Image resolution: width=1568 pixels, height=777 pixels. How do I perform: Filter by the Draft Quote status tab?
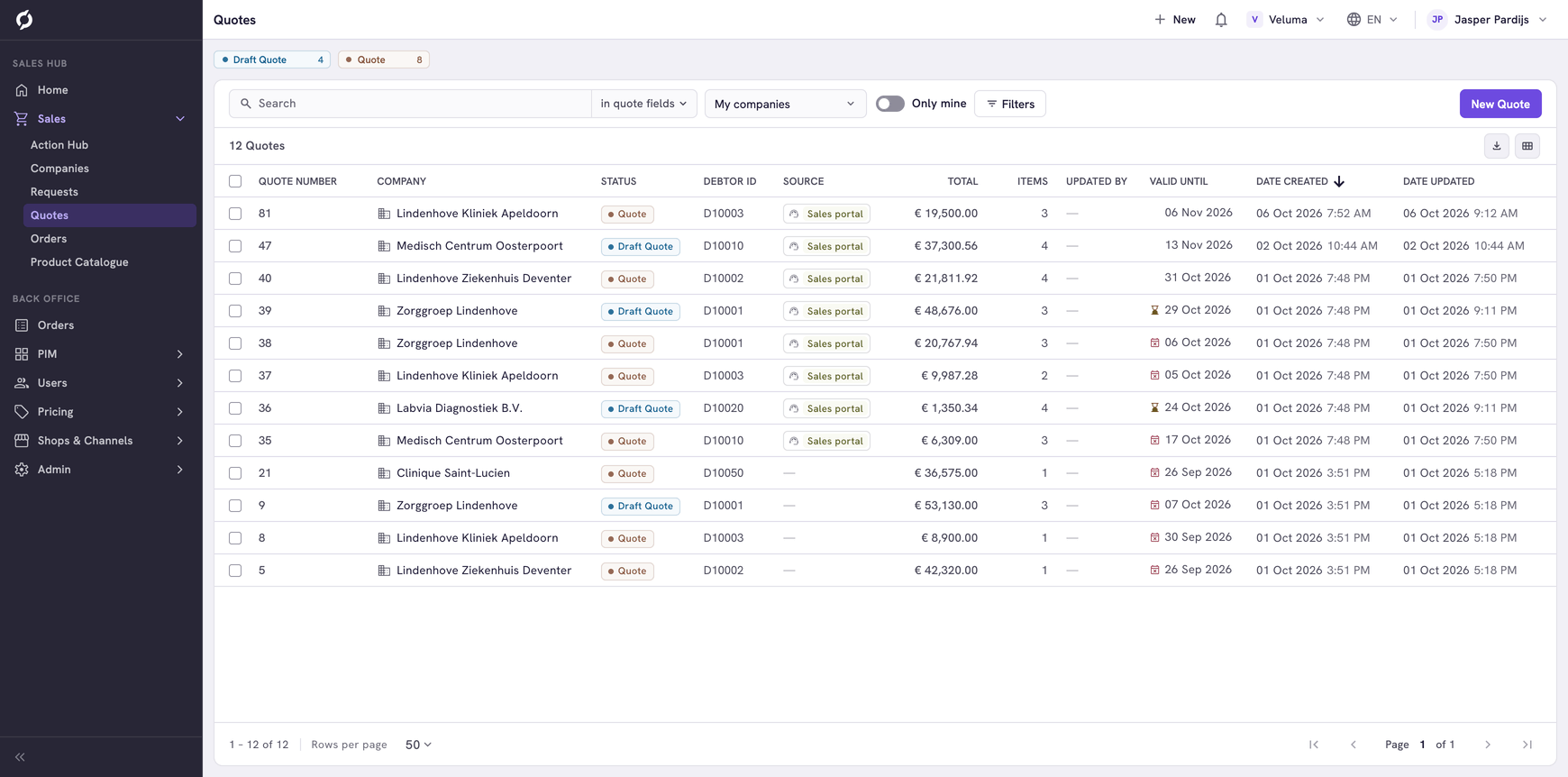pos(272,59)
